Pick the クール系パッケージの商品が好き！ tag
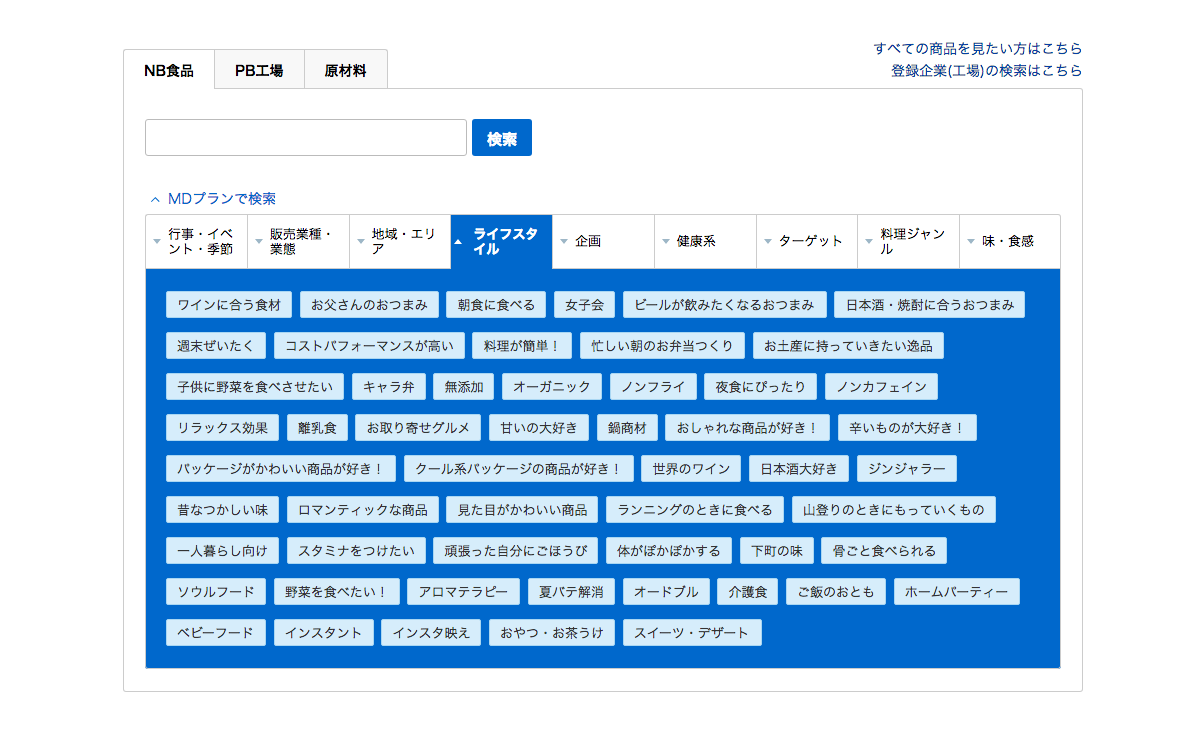 (518, 469)
